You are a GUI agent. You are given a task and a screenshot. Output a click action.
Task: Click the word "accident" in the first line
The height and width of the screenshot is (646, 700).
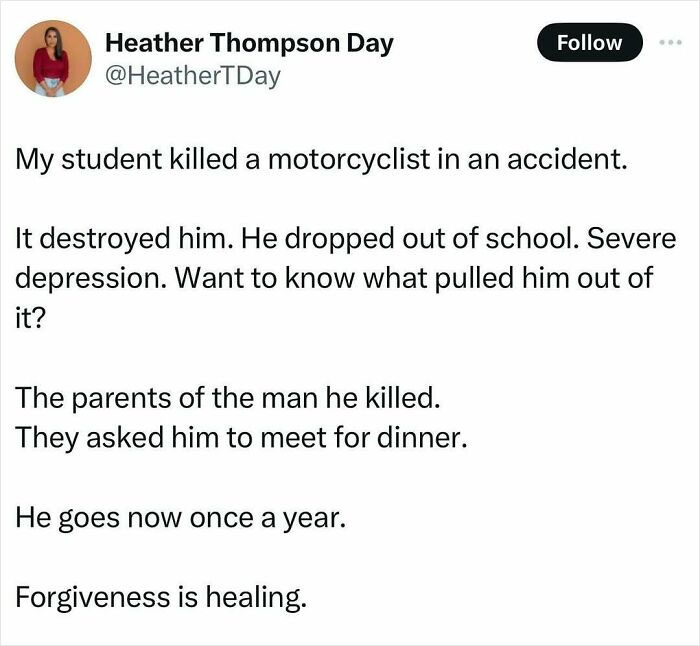click(564, 159)
